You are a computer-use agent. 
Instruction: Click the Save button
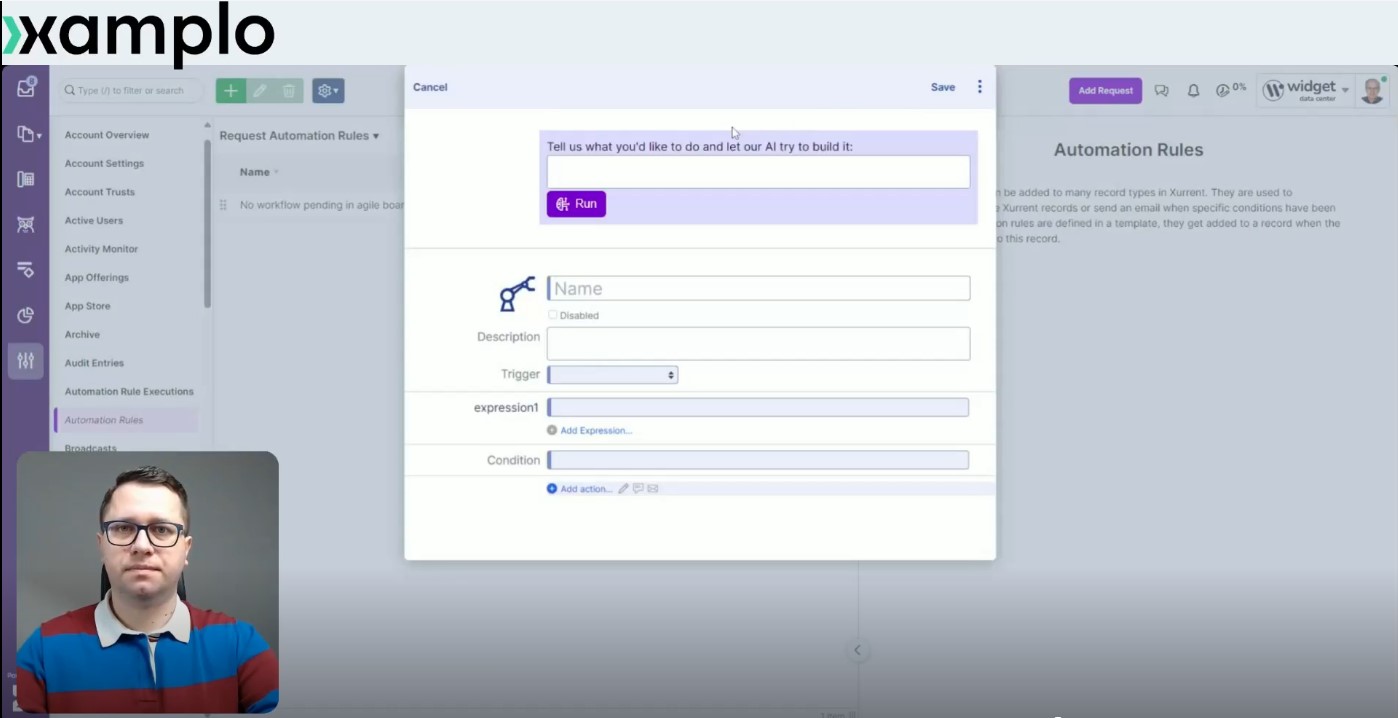[942, 87]
